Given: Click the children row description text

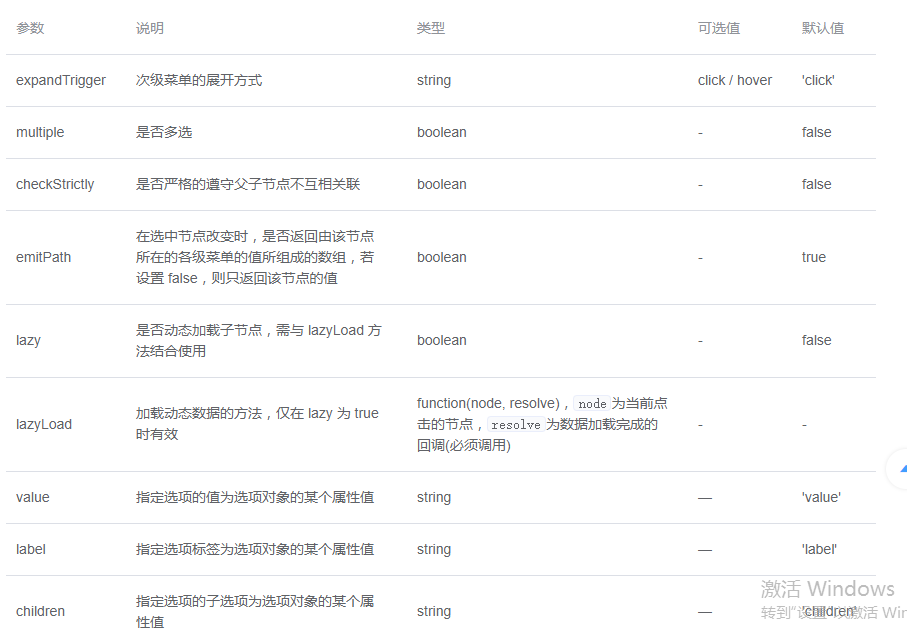Looking at the screenshot, I should point(255,611).
